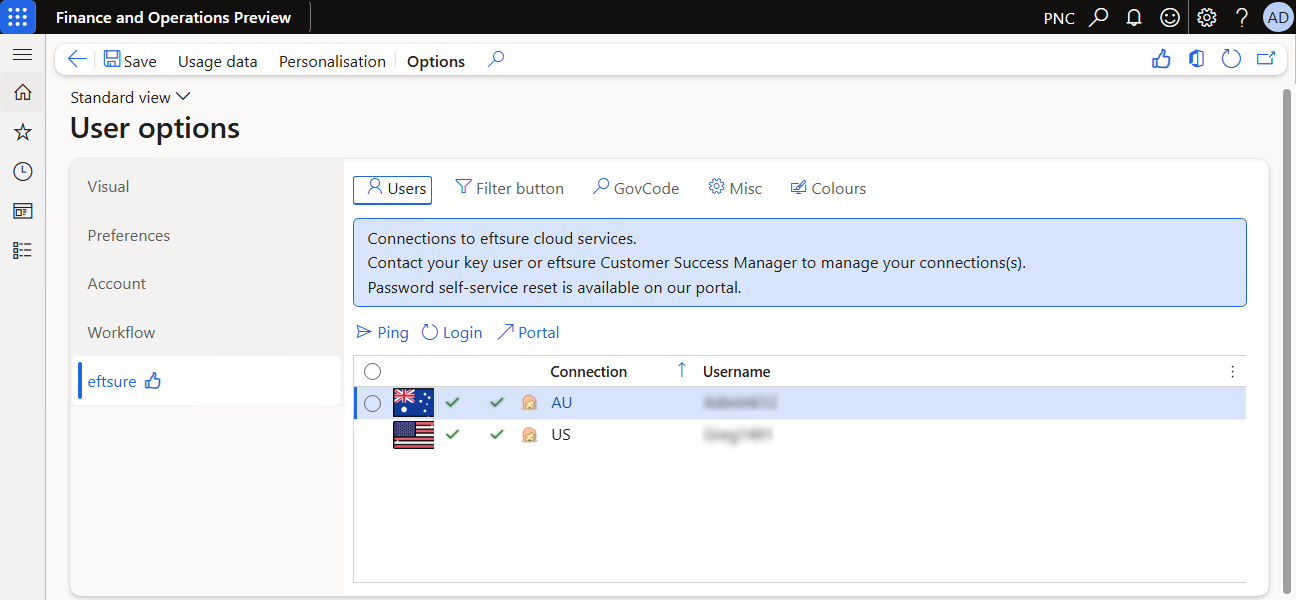1296x600 pixels.
Task: Click the action bar search magnifier
Action: 495,60
